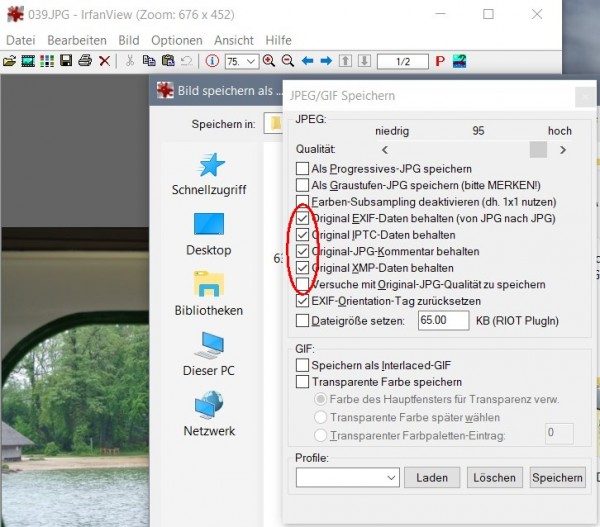Open the Ansicht menu
This screenshot has height=527, width=600.
click(234, 40)
